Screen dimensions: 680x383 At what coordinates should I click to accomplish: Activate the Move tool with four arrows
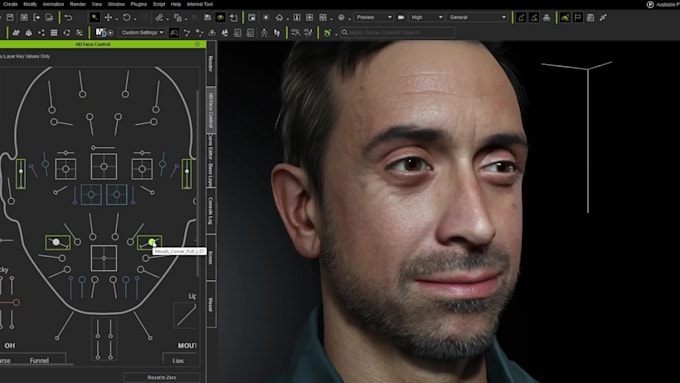point(108,17)
